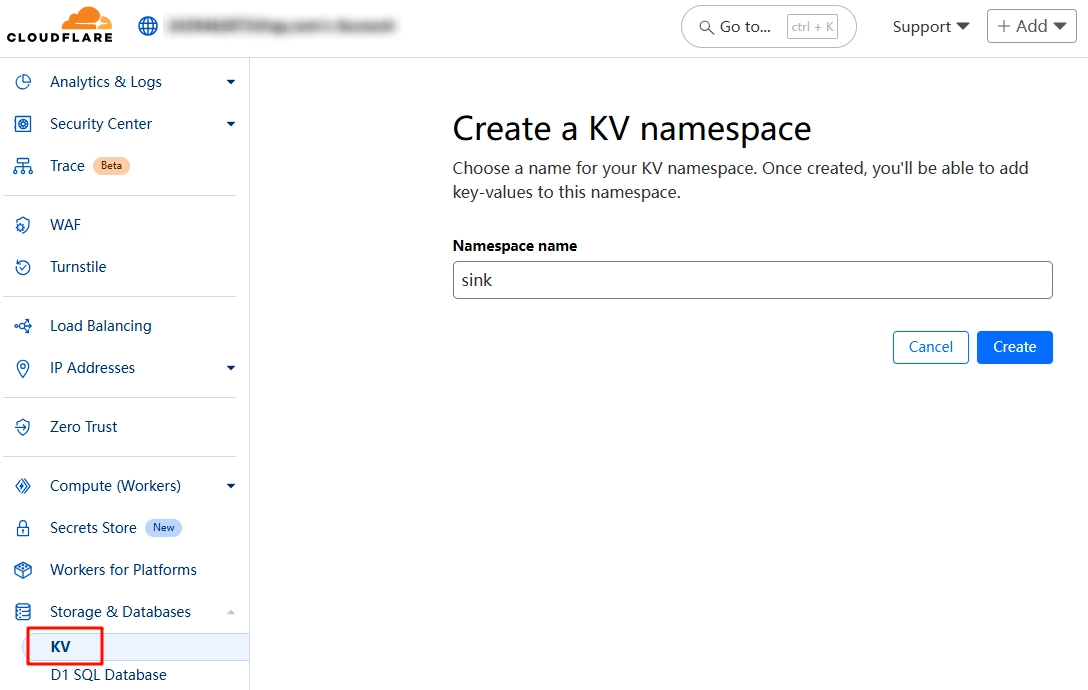The width and height of the screenshot is (1088, 690).
Task: Click the Cloudflare logo
Action: pyautogui.click(x=60, y=26)
